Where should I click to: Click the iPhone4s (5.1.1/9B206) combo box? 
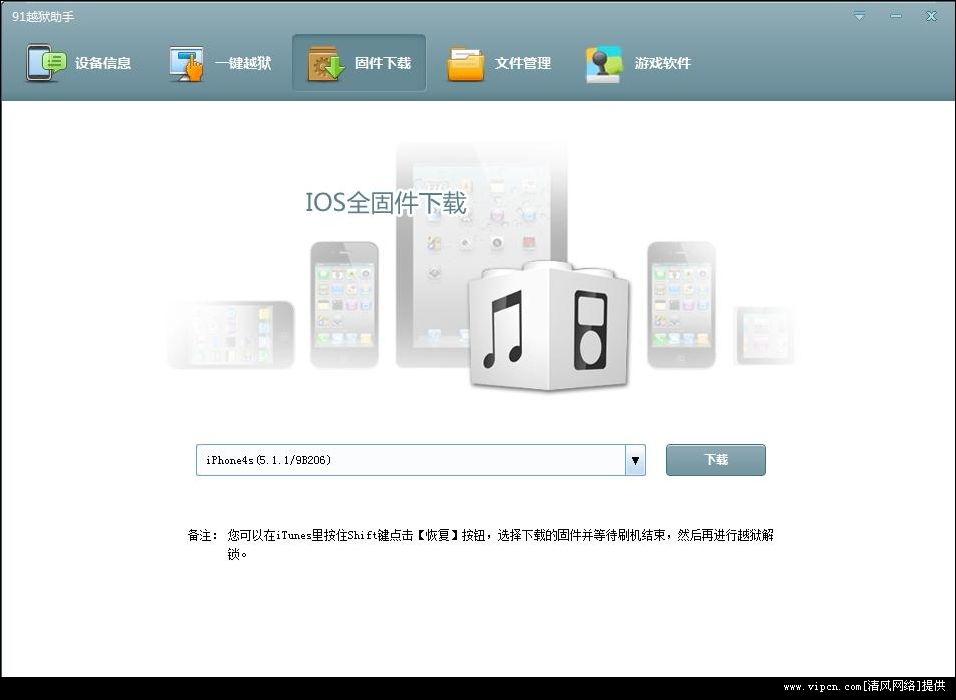point(410,460)
